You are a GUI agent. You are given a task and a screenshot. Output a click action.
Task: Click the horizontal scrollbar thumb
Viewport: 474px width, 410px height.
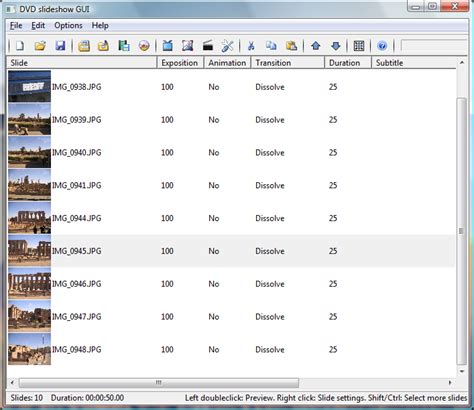point(159,382)
